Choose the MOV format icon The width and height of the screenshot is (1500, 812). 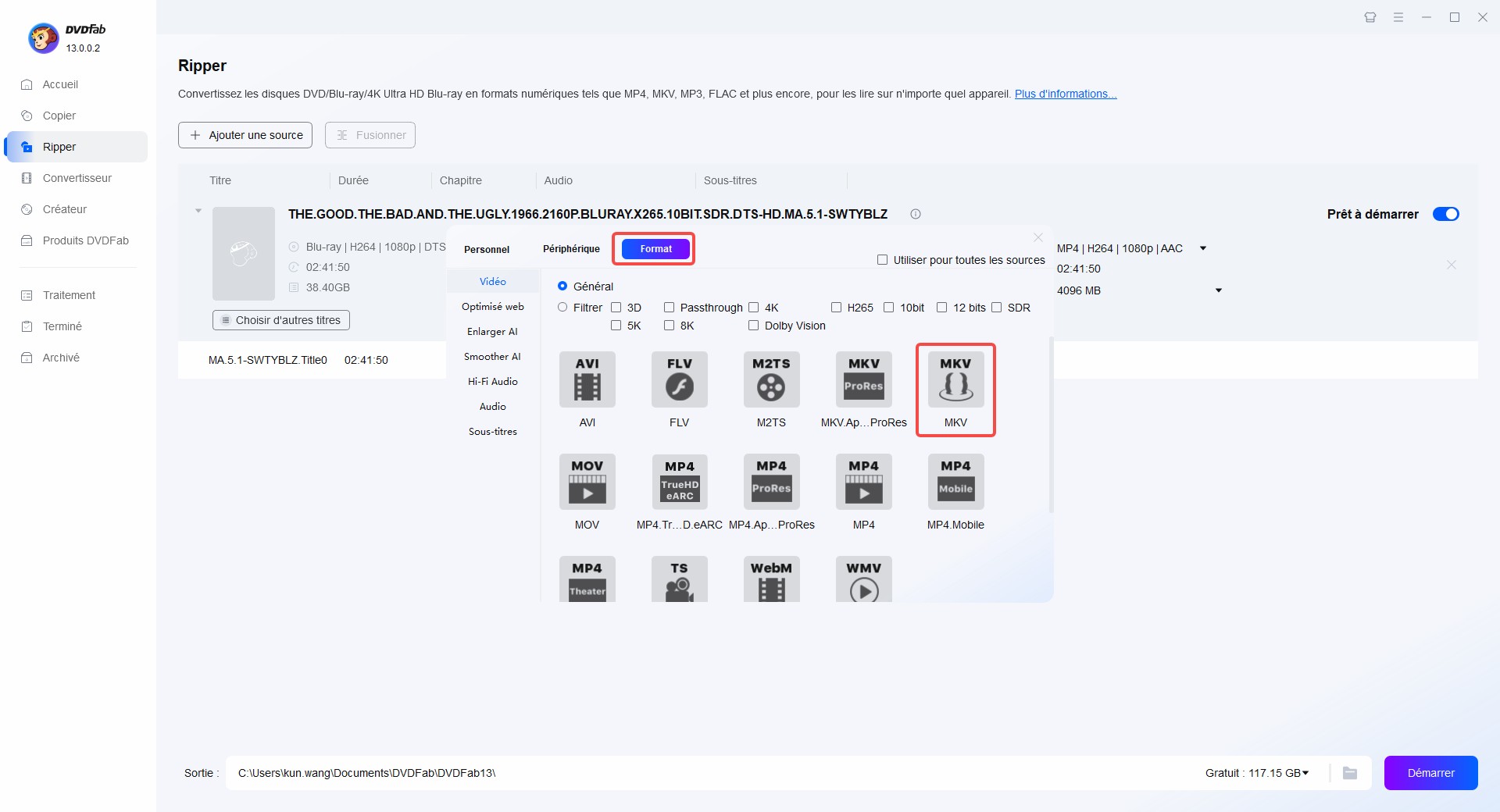(x=587, y=482)
